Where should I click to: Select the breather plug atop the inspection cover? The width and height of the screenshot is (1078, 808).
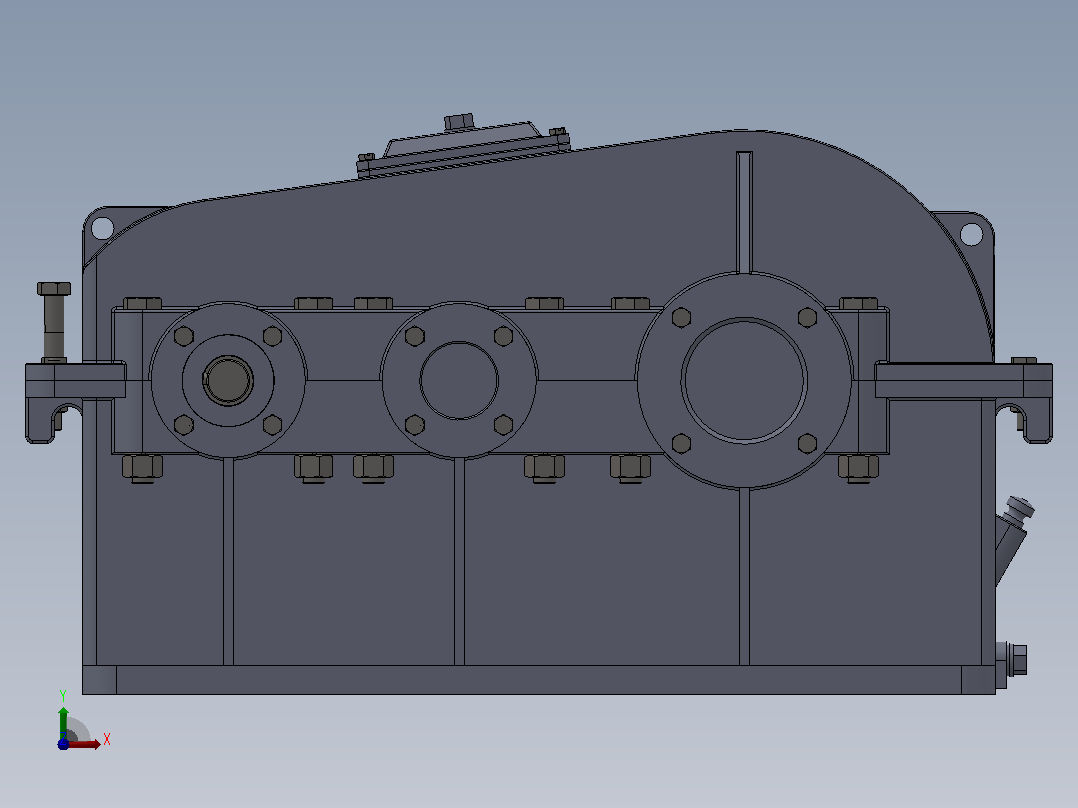coord(459,122)
